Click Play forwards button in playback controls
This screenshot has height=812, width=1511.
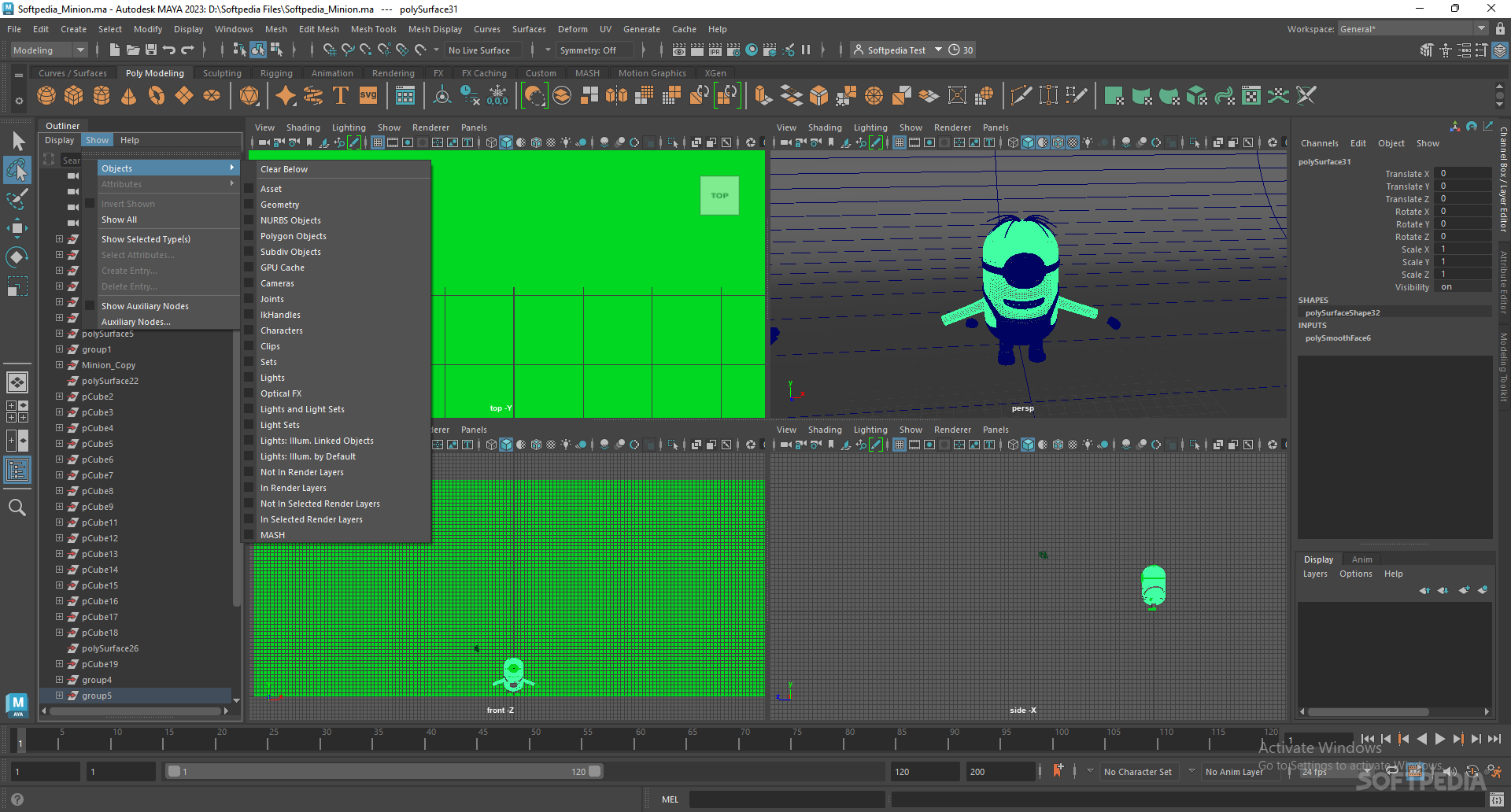click(1440, 739)
